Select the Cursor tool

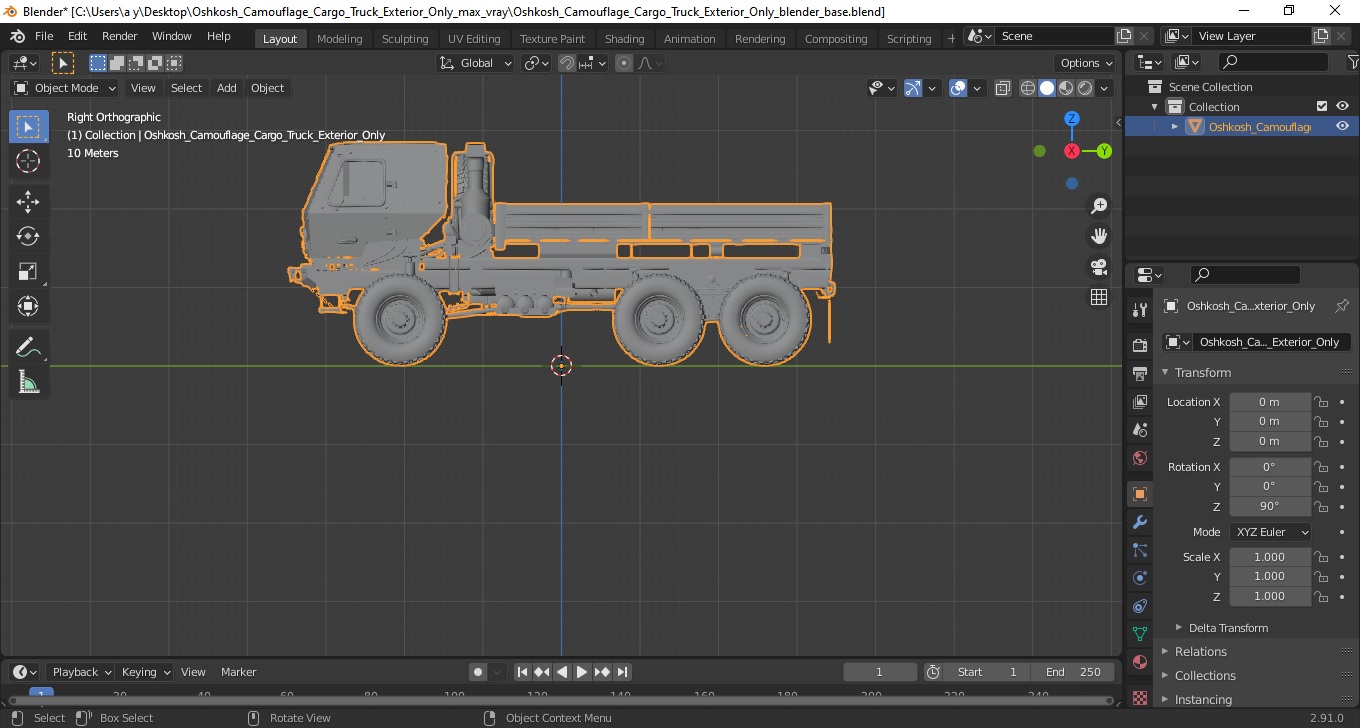click(28, 161)
